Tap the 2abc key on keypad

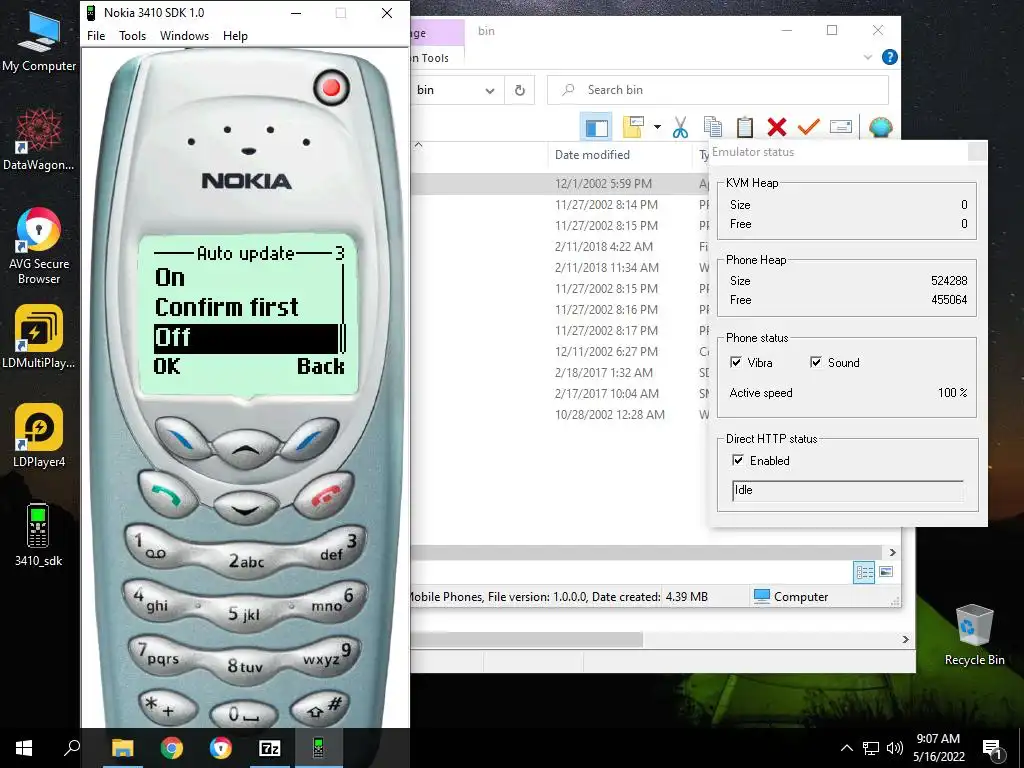246,560
